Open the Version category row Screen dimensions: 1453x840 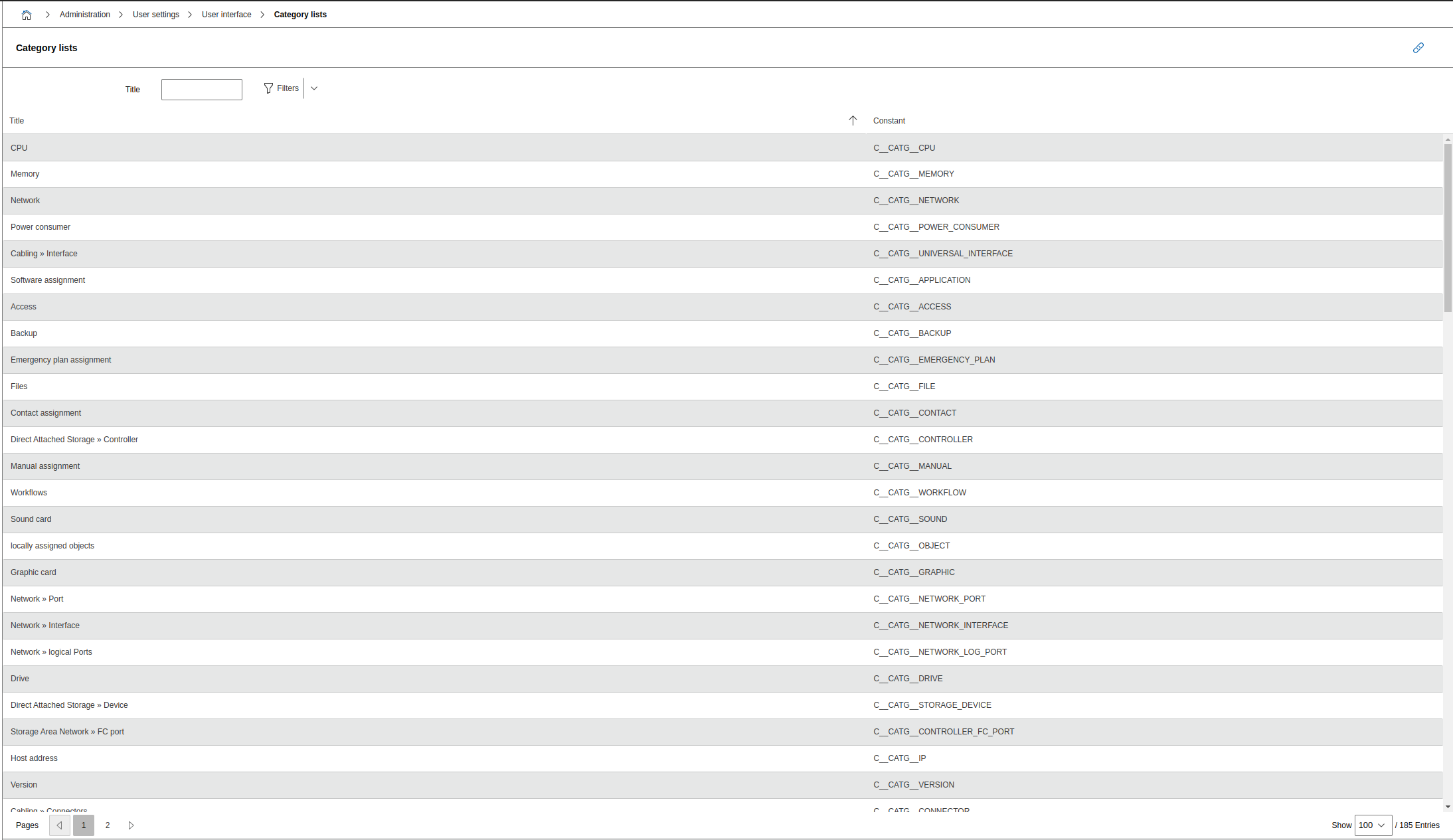(x=723, y=785)
